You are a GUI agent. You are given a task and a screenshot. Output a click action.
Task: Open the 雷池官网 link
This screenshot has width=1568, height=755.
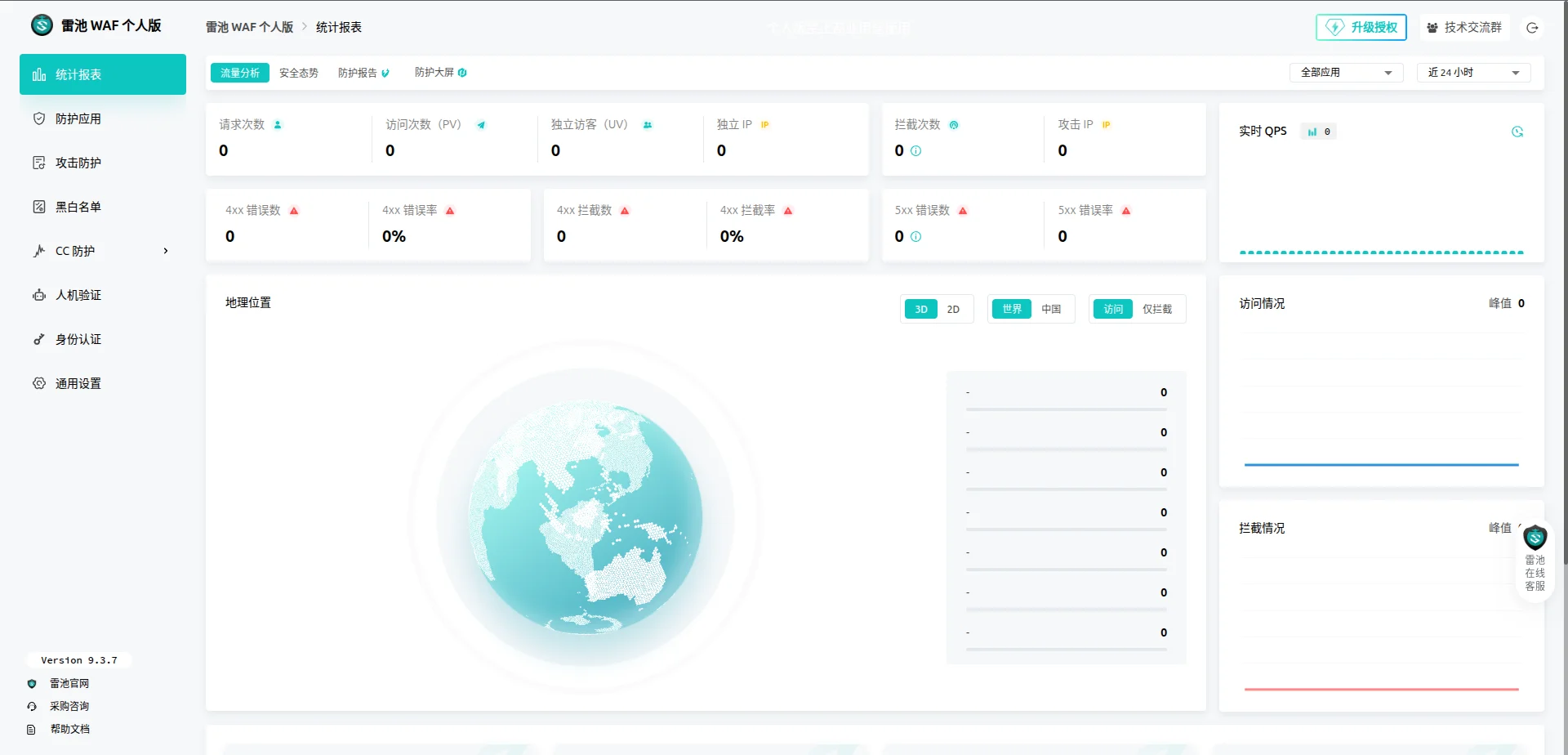69,683
